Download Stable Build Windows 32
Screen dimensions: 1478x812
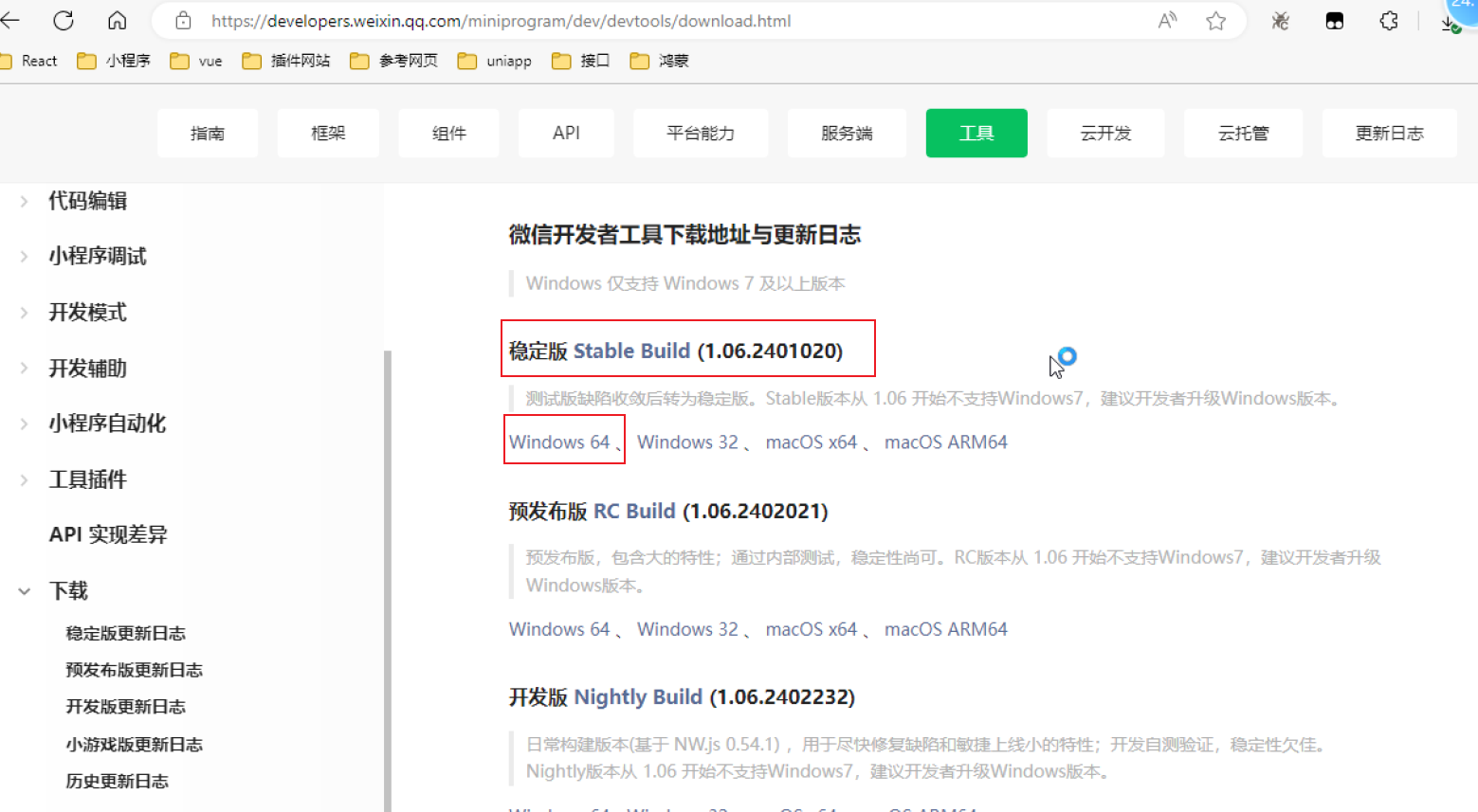687,442
